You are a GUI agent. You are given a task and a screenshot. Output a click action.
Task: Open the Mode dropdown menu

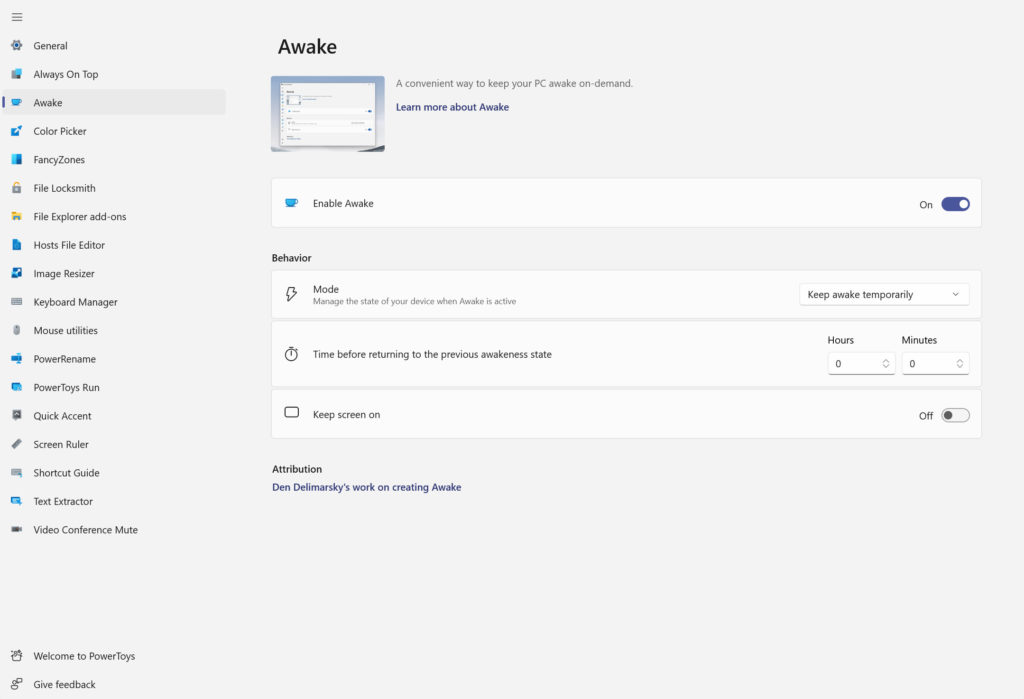(884, 295)
